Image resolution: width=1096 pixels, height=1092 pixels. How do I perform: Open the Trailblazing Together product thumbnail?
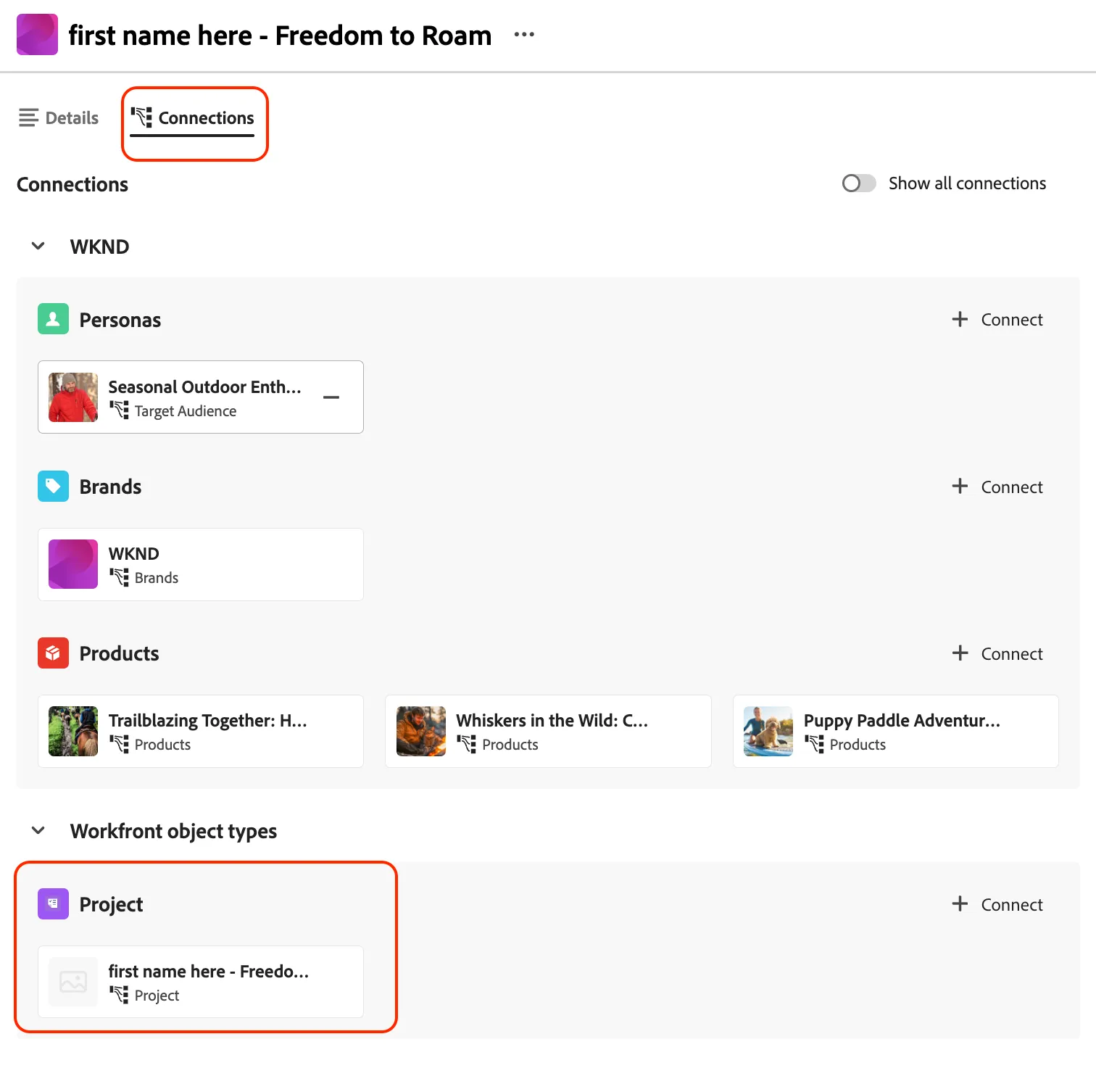[73, 731]
